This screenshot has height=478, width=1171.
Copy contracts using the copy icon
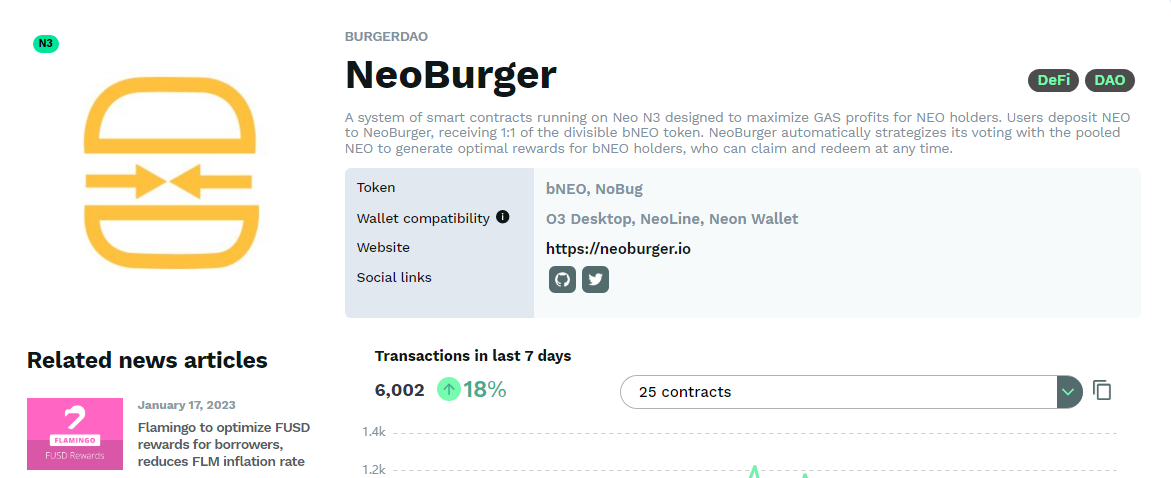(x=1102, y=391)
